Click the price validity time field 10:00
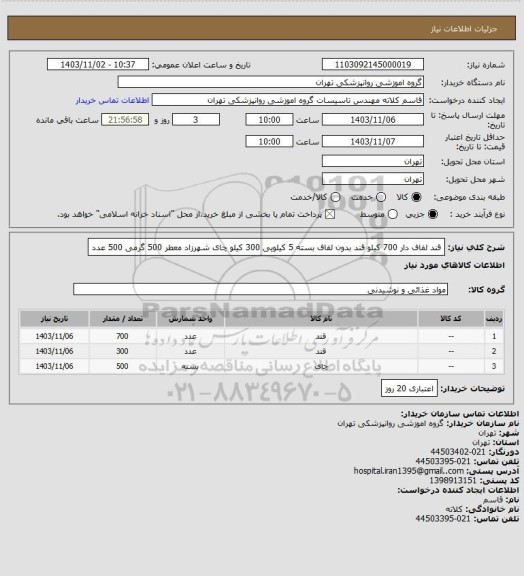The image size is (524, 576). pyautogui.click(x=269, y=141)
